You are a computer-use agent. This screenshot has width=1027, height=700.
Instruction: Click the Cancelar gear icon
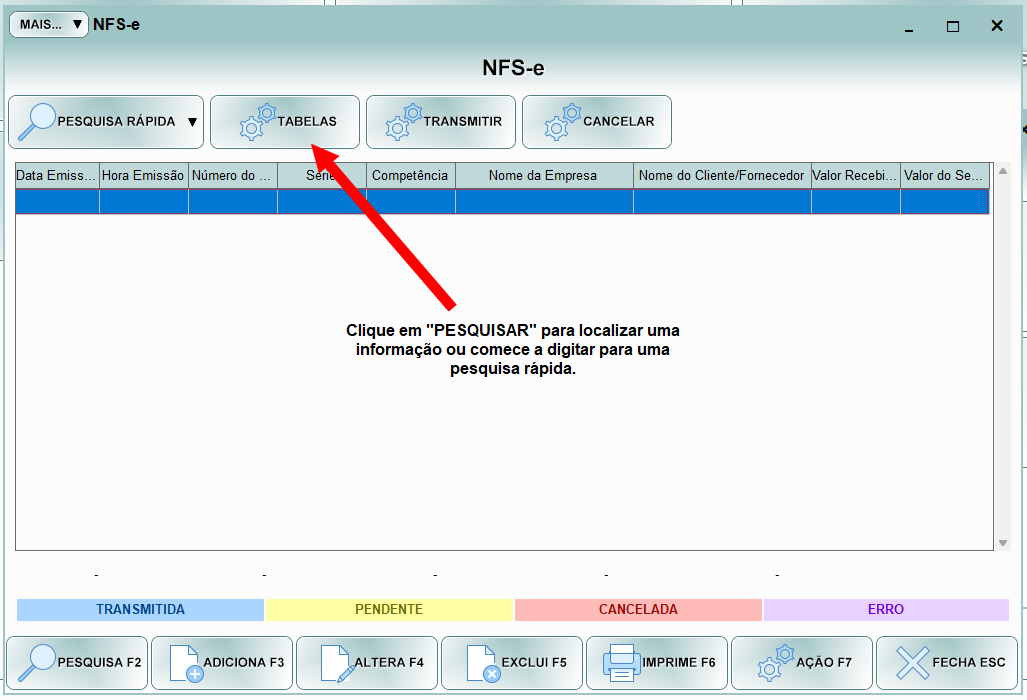562,121
